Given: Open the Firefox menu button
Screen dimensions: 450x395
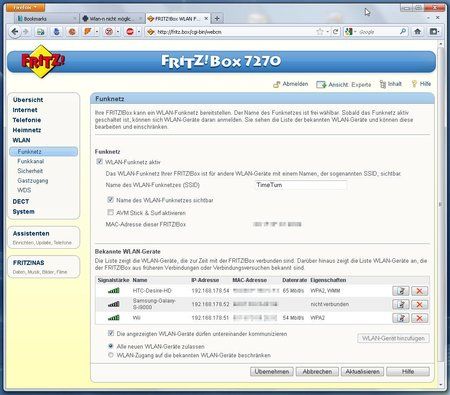Looking at the screenshot, I should coord(25,7).
